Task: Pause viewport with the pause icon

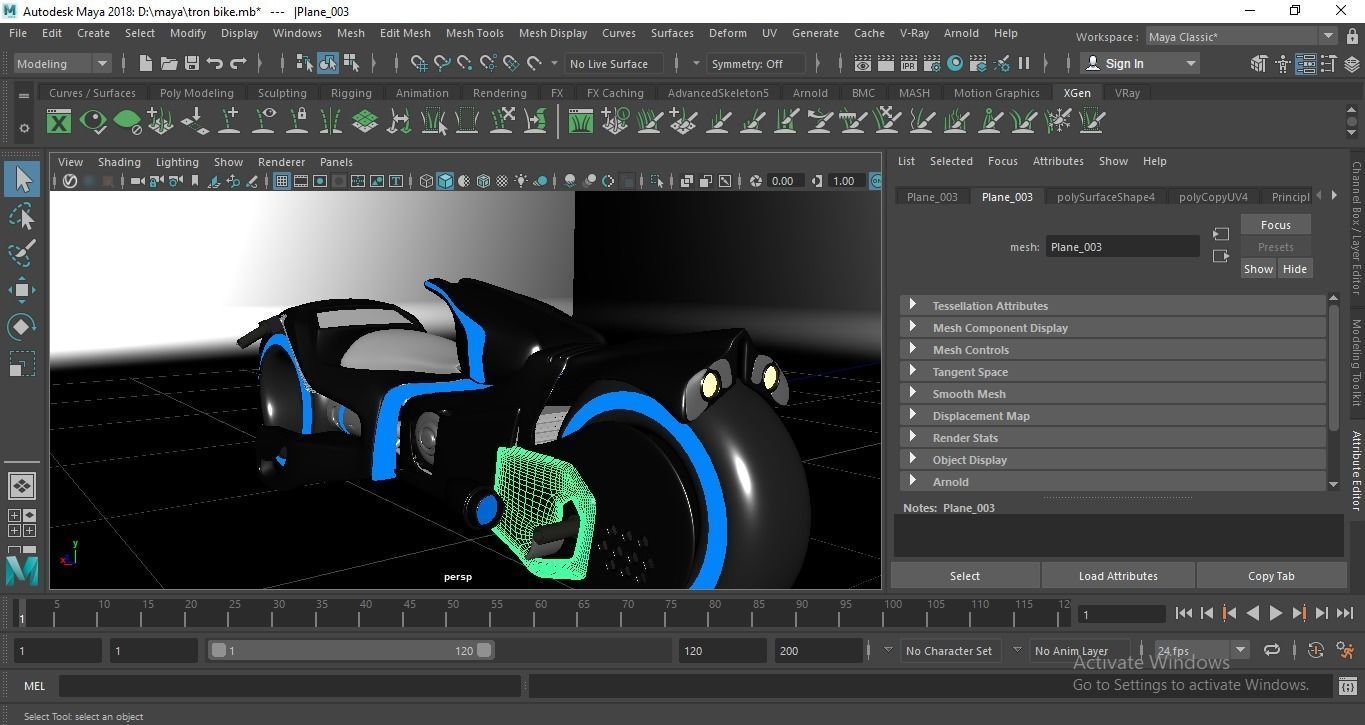Action: pos(1024,63)
